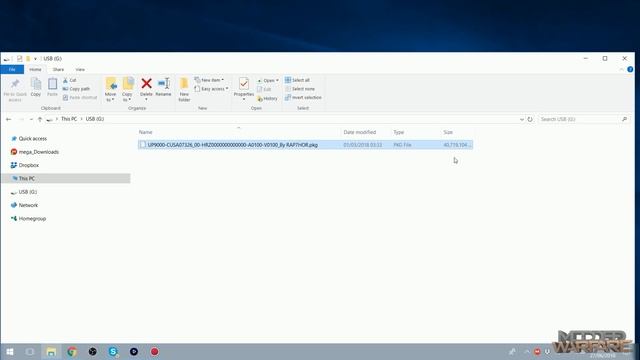Image resolution: width=640 pixels, height=360 pixels.
Task: Open the File menu tab
Action: click(x=12, y=70)
